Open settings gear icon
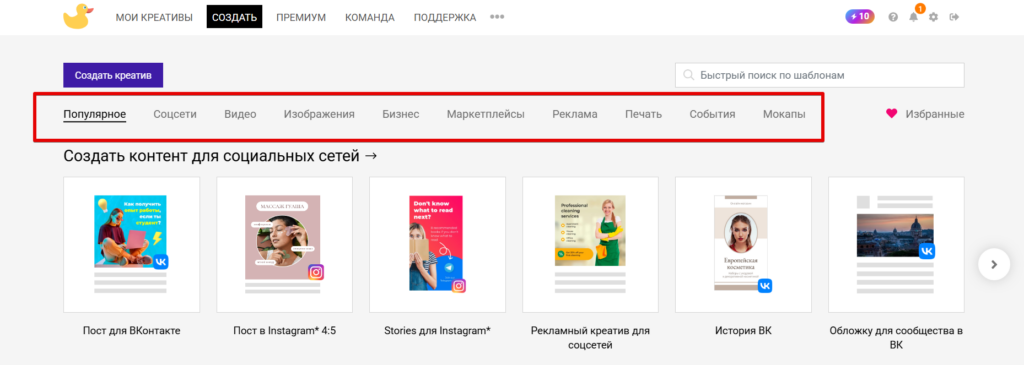1024x365 pixels. click(x=933, y=17)
